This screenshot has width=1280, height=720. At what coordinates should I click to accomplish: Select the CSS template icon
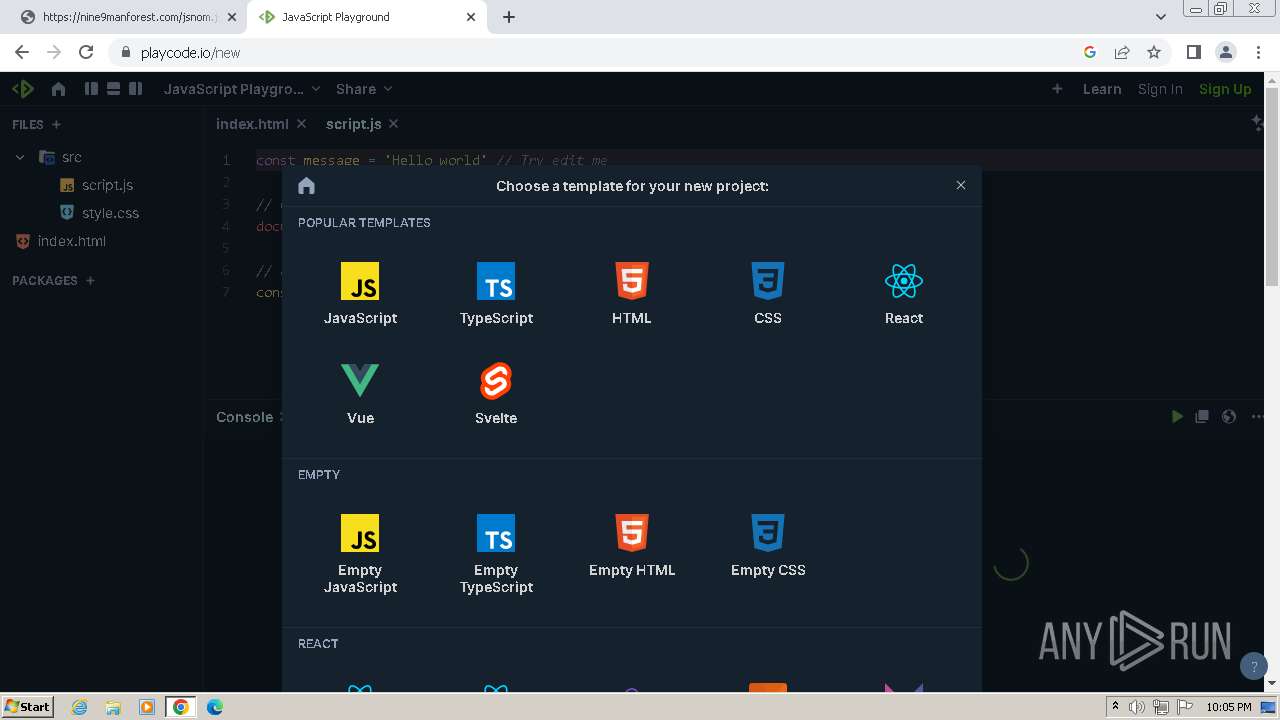(768, 281)
